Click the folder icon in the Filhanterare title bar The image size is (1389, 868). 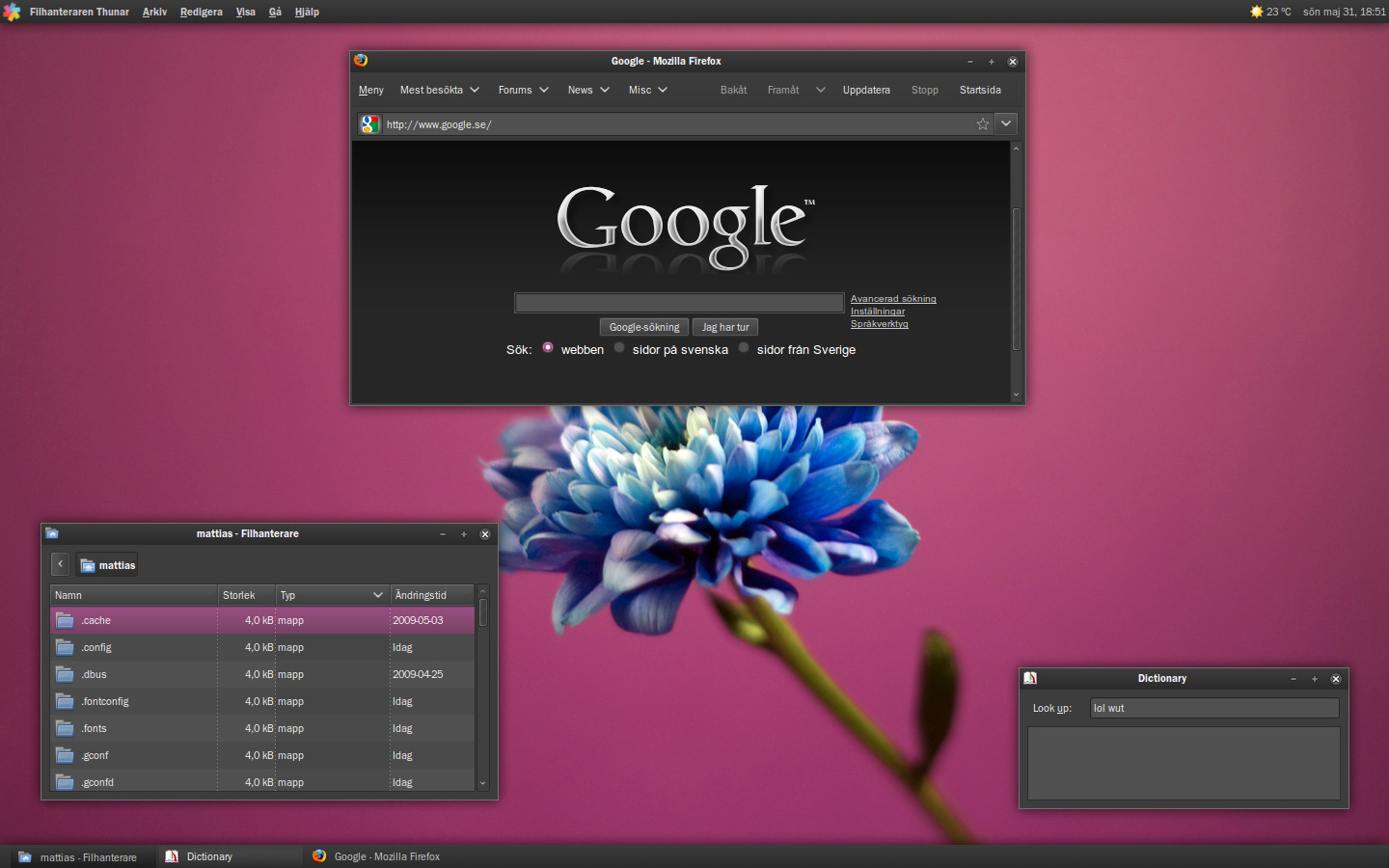(x=52, y=532)
